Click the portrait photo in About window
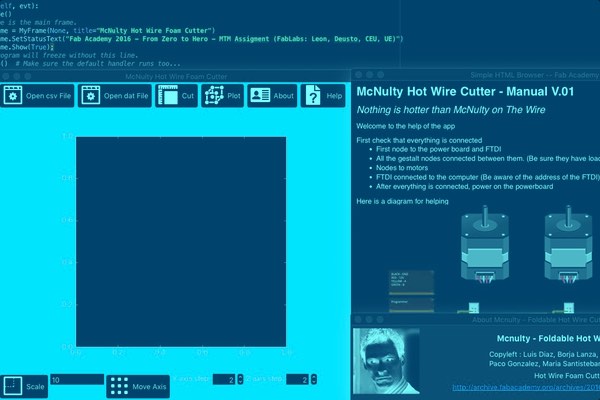Screen dimensions: 600x400 [x=386, y=361]
